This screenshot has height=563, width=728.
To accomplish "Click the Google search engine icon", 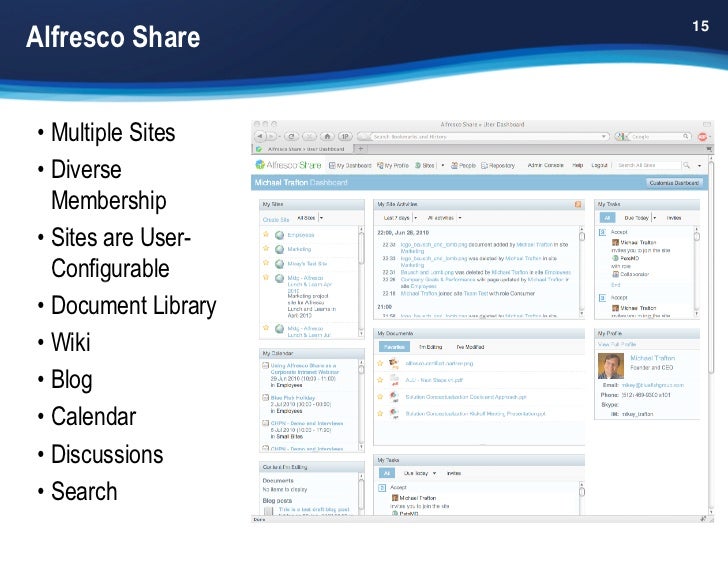I will [x=619, y=136].
